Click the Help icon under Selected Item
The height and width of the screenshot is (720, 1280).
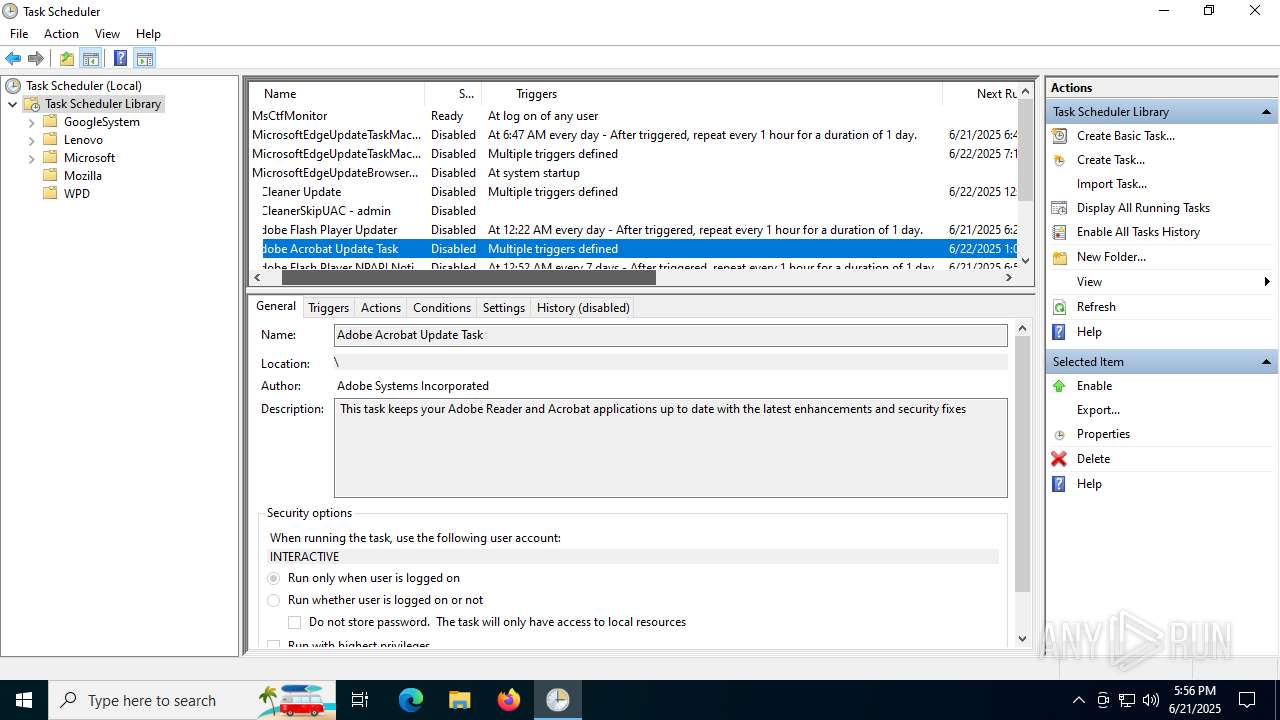click(x=1060, y=484)
